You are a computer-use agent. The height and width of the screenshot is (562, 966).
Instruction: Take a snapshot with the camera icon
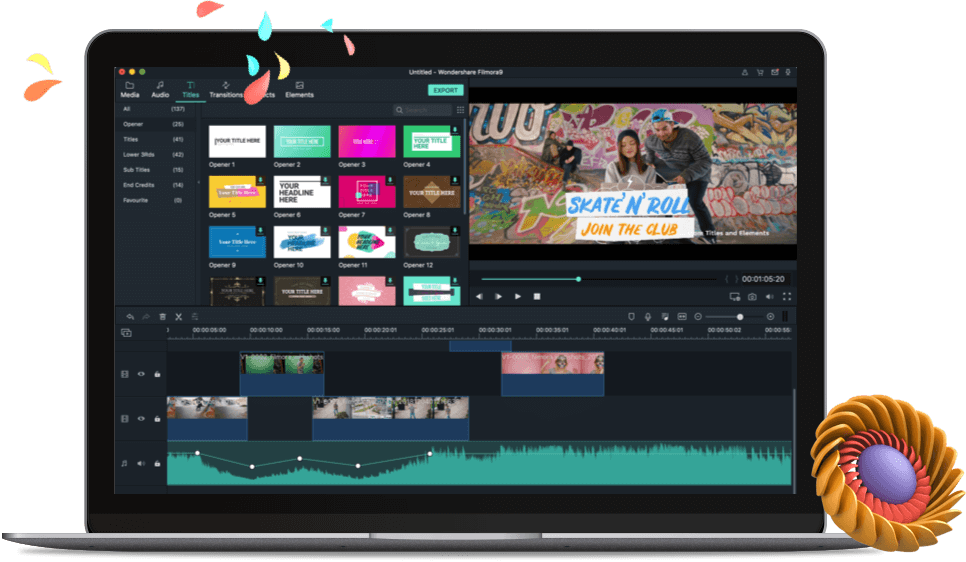(752, 296)
